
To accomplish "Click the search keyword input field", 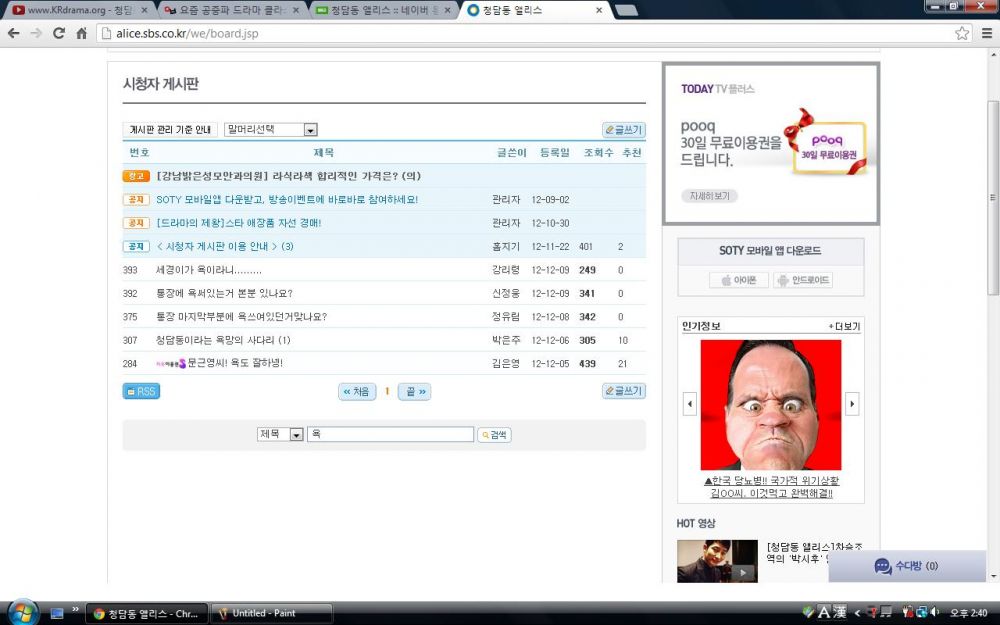I will 390,434.
